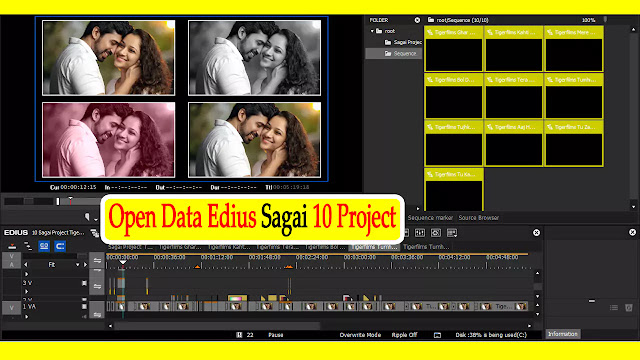Open the Tigerfilms Ghar sequence thumbnail
Viewport: 640px width, 360px height.
coord(454,49)
